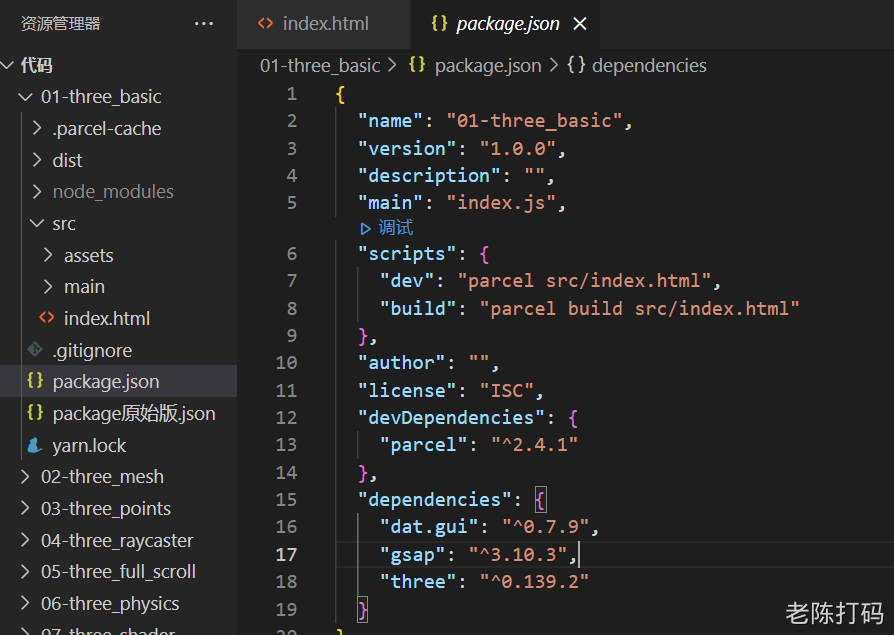The height and width of the screenshot is (635, 894).
Task: Click the dependencies breadcrumb item
Action: 649,66
